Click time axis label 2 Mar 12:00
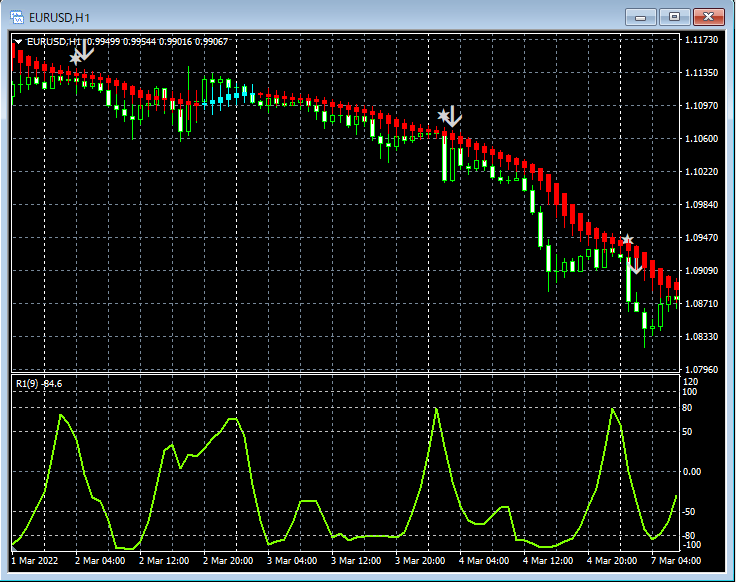This screenshot has height=582, width=737. 164,561
